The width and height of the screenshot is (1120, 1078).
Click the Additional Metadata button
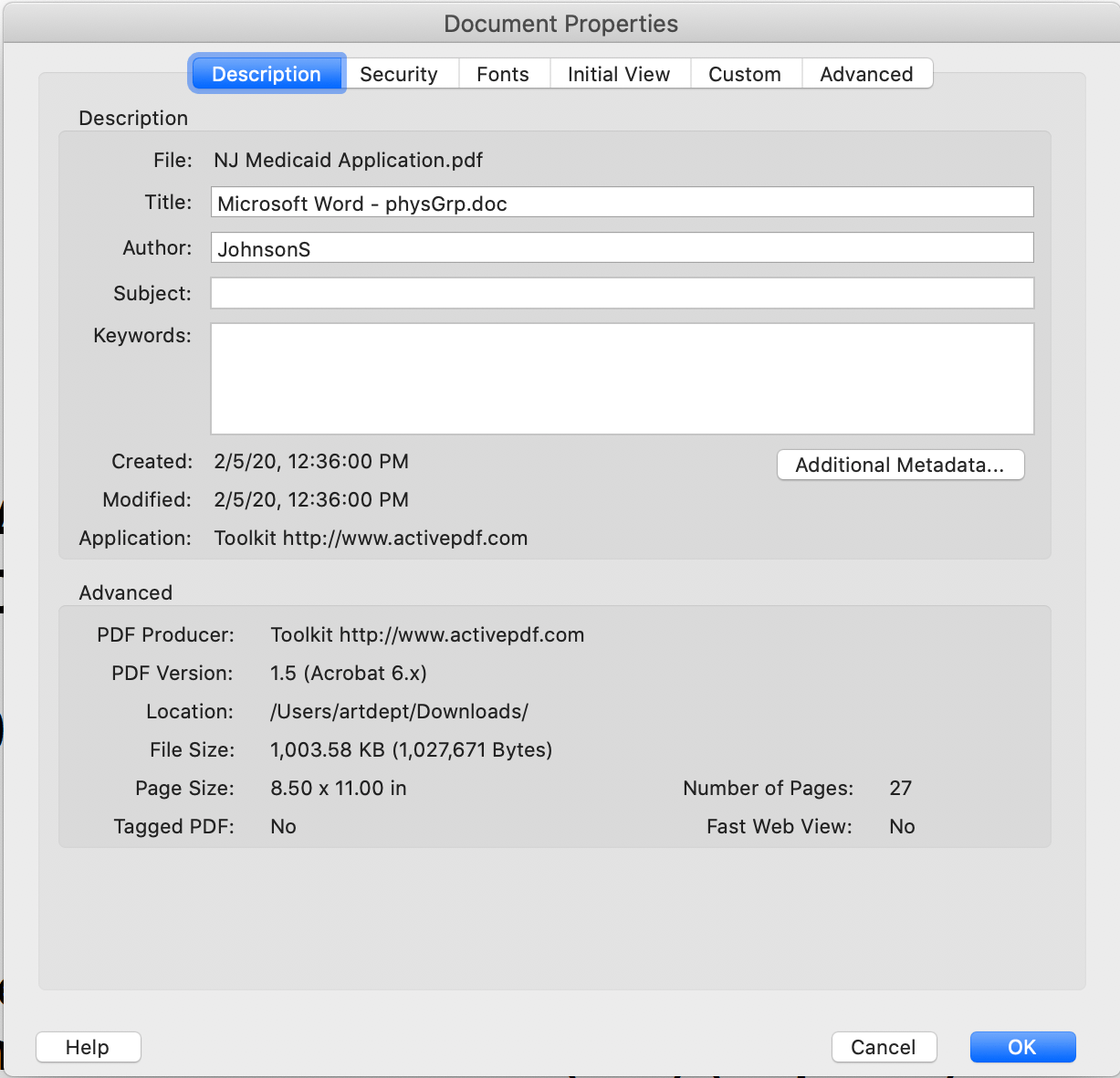point(900,465)
